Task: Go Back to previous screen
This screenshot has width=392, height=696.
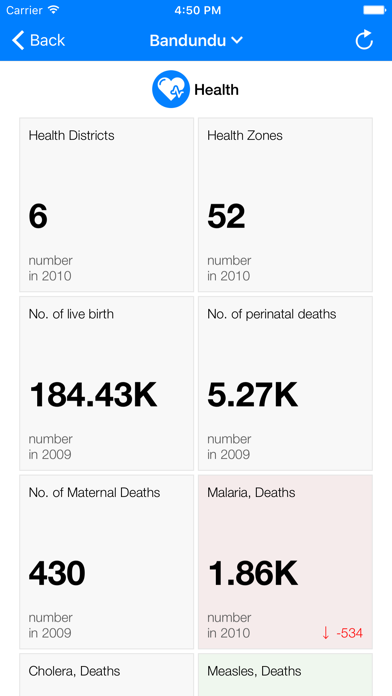Action: pos(39,40)
